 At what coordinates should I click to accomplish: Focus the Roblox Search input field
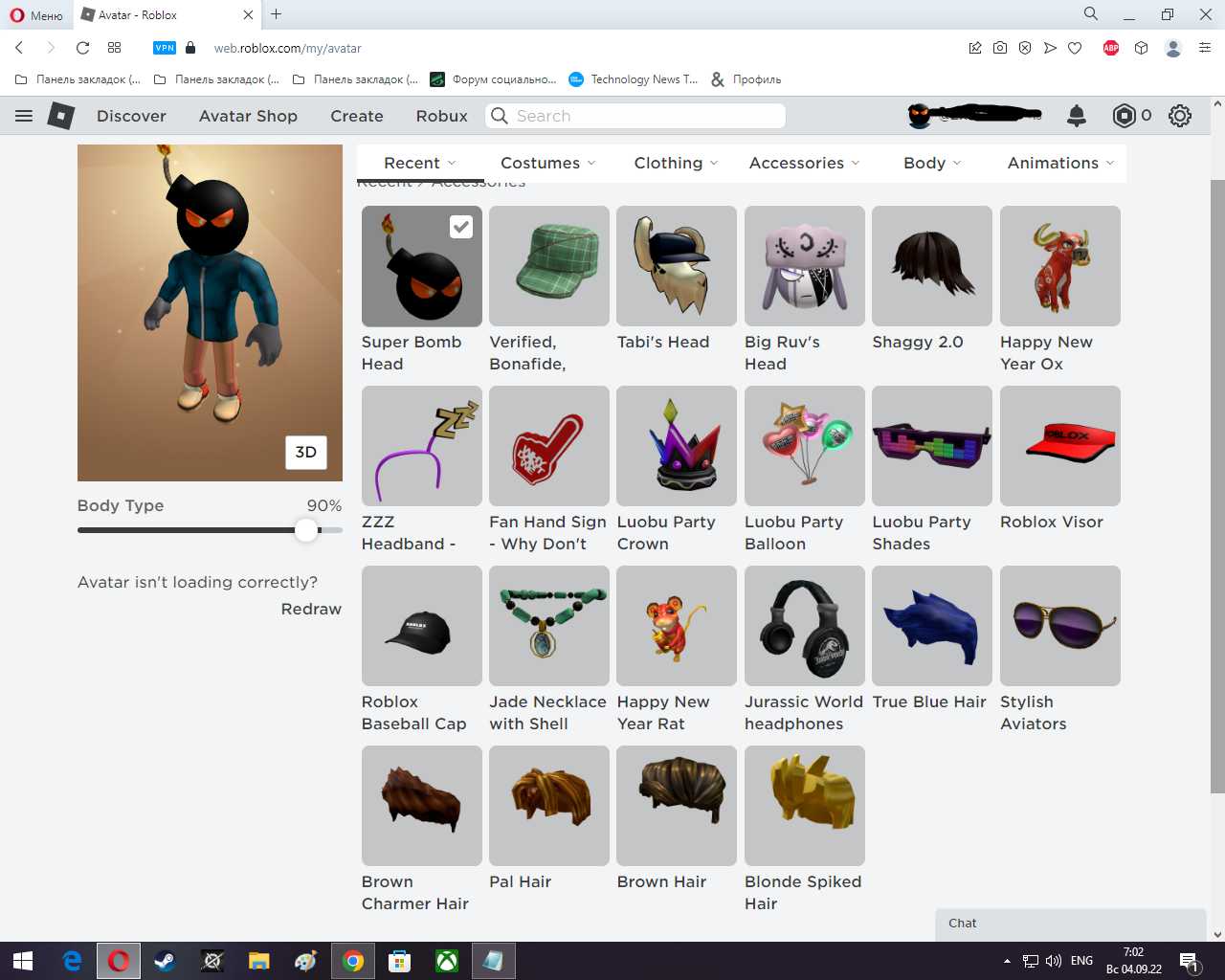pos(635,116)
